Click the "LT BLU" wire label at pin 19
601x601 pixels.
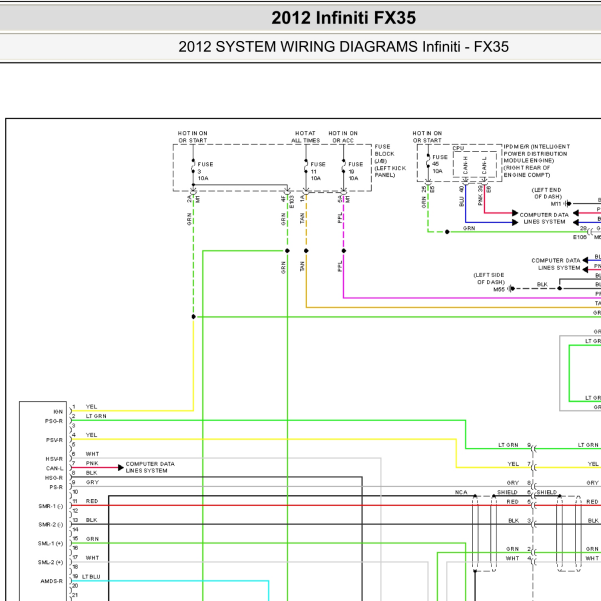click(91, 576)
